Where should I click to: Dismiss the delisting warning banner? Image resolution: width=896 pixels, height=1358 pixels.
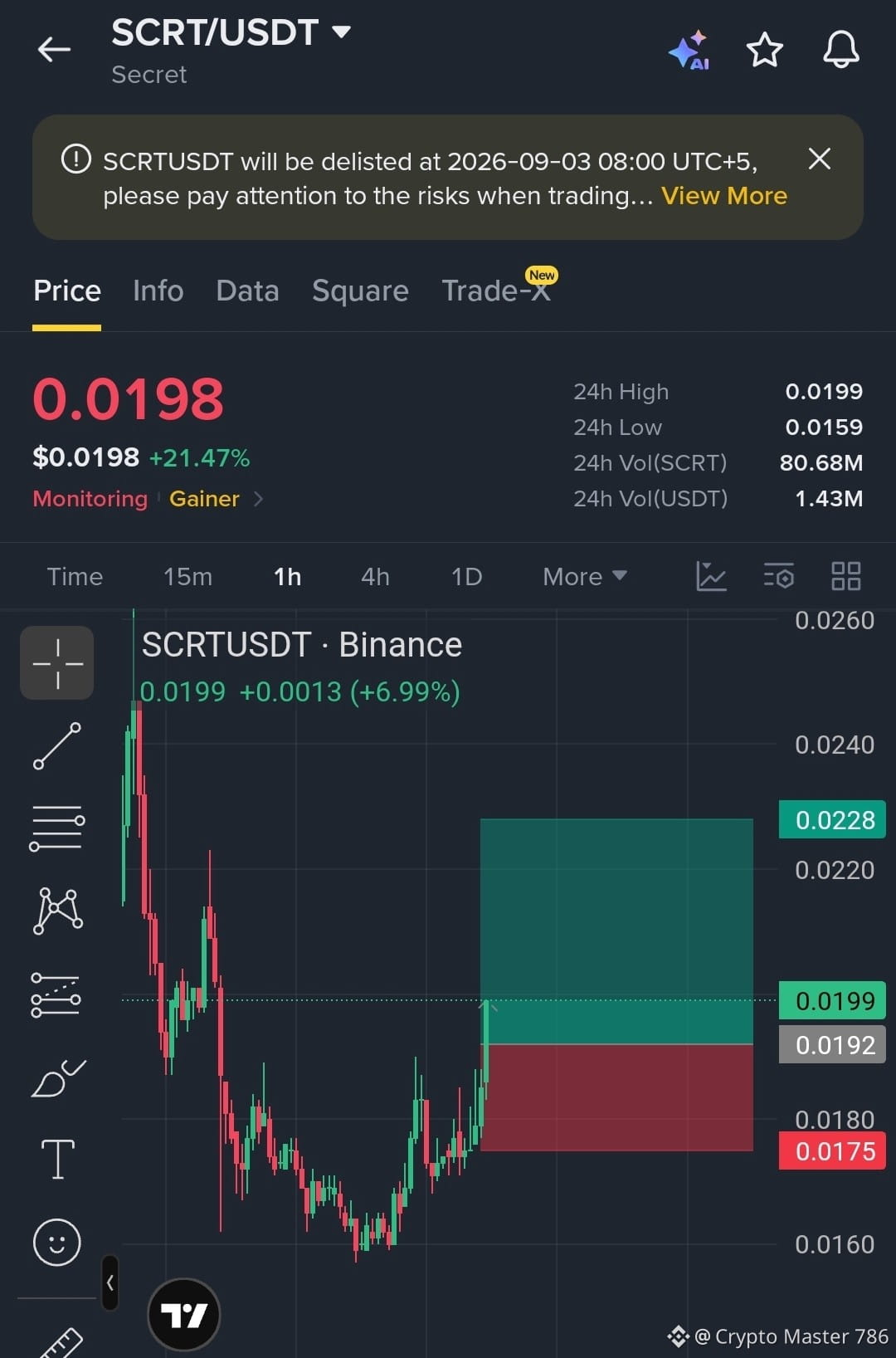820,159
